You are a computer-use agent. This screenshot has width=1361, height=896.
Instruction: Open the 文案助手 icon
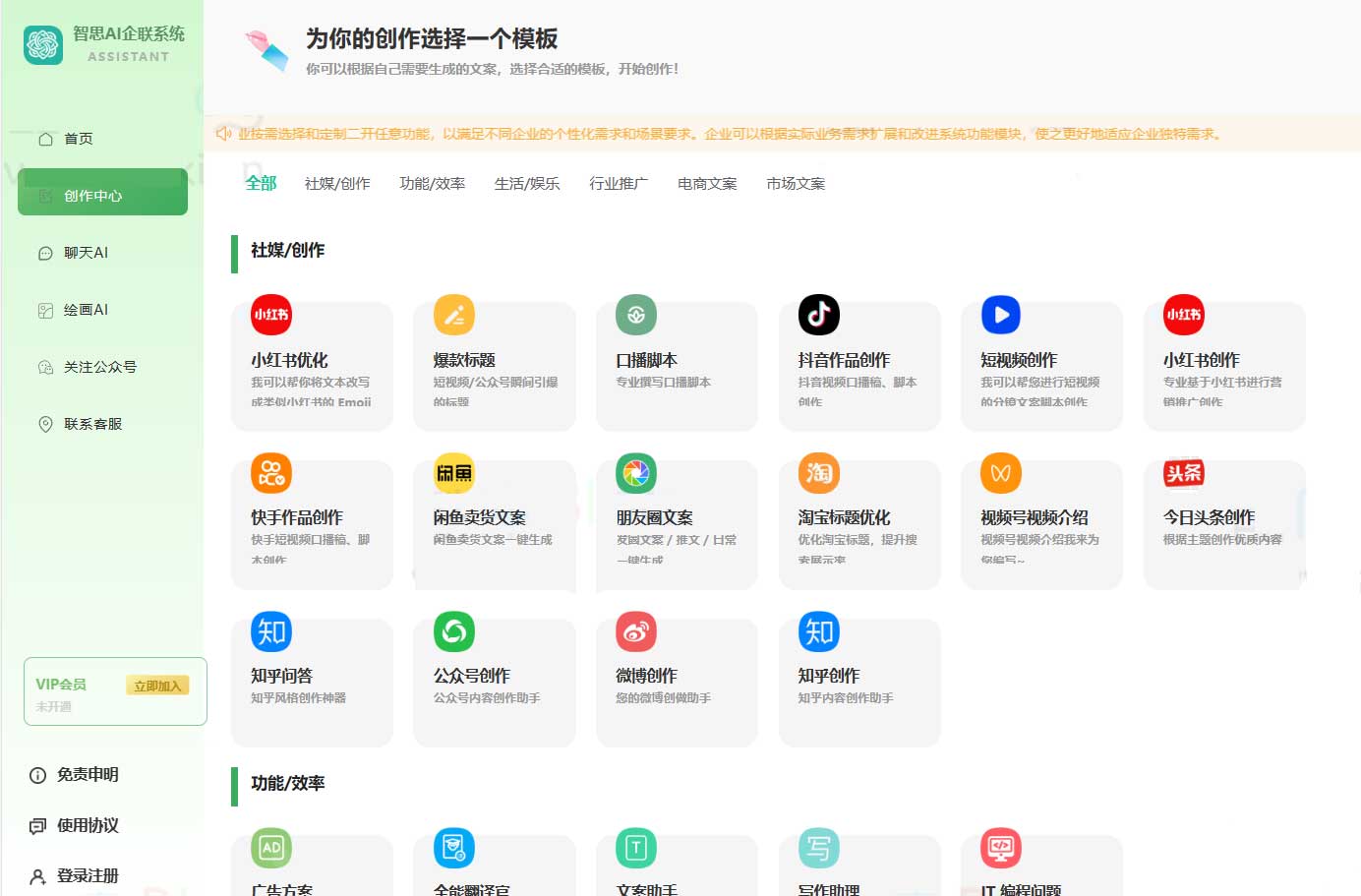coord(636,848)
